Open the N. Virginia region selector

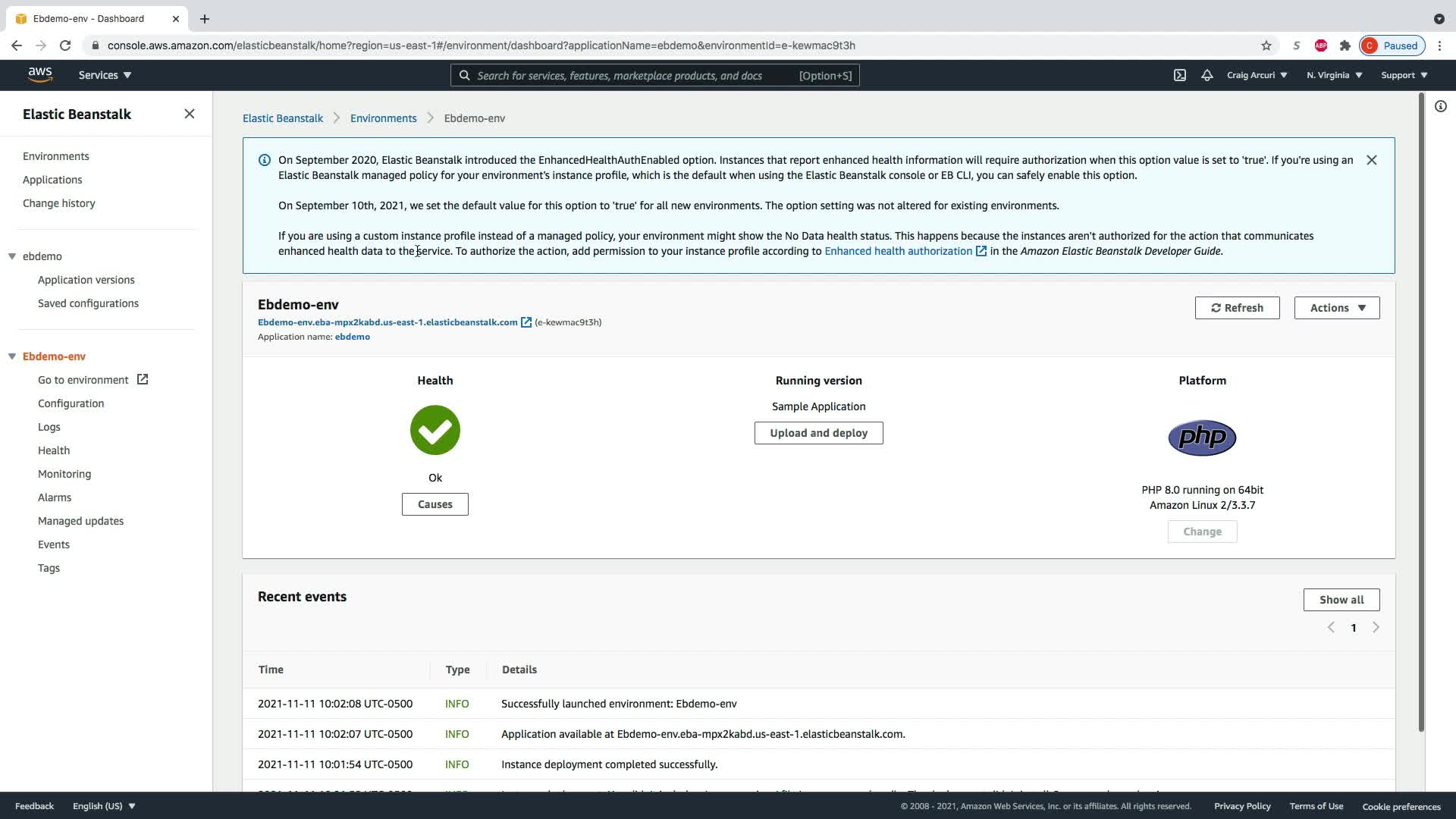(x=1334, y=75)
